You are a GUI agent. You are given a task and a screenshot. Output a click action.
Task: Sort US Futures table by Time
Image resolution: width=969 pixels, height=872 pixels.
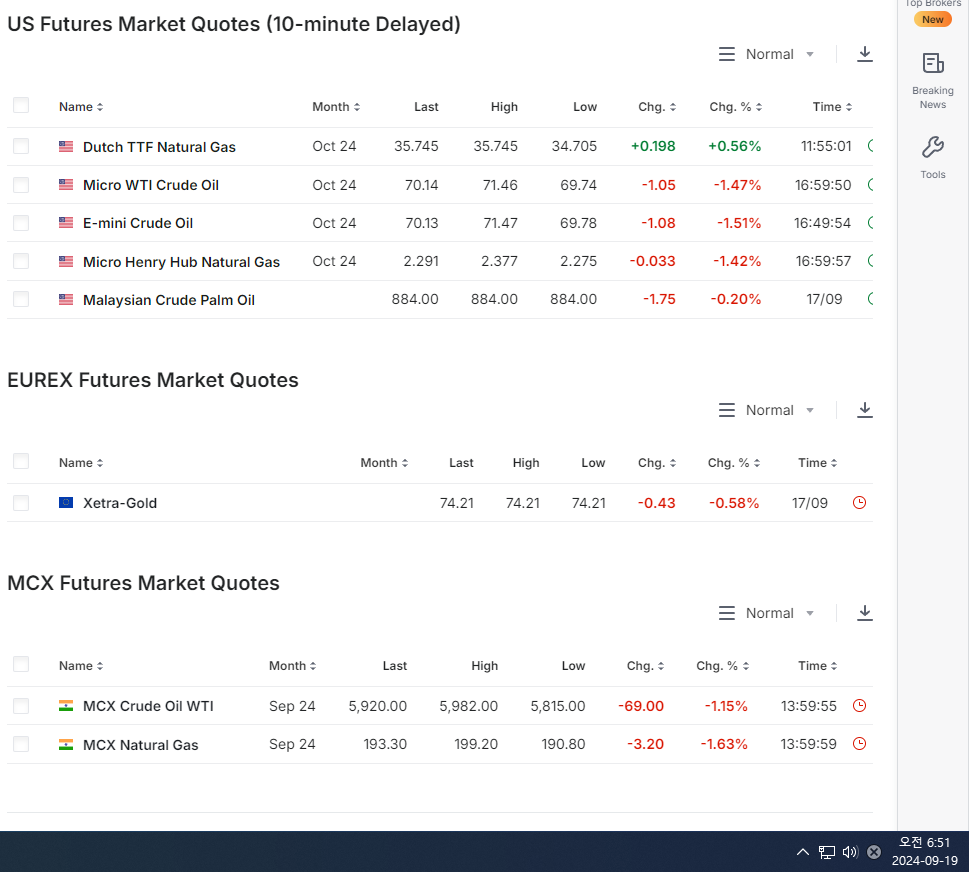click(x=832, y=107)
